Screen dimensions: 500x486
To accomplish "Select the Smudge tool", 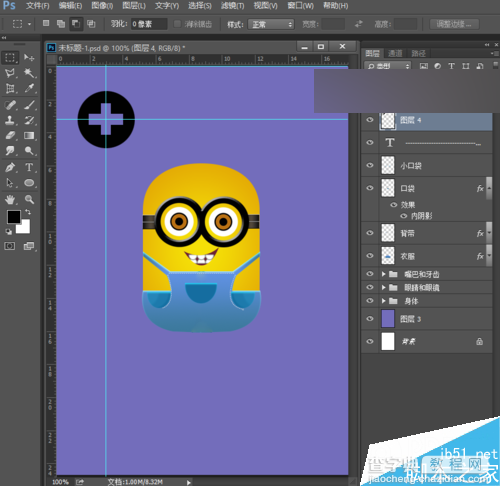I will [x=10, y=151].
